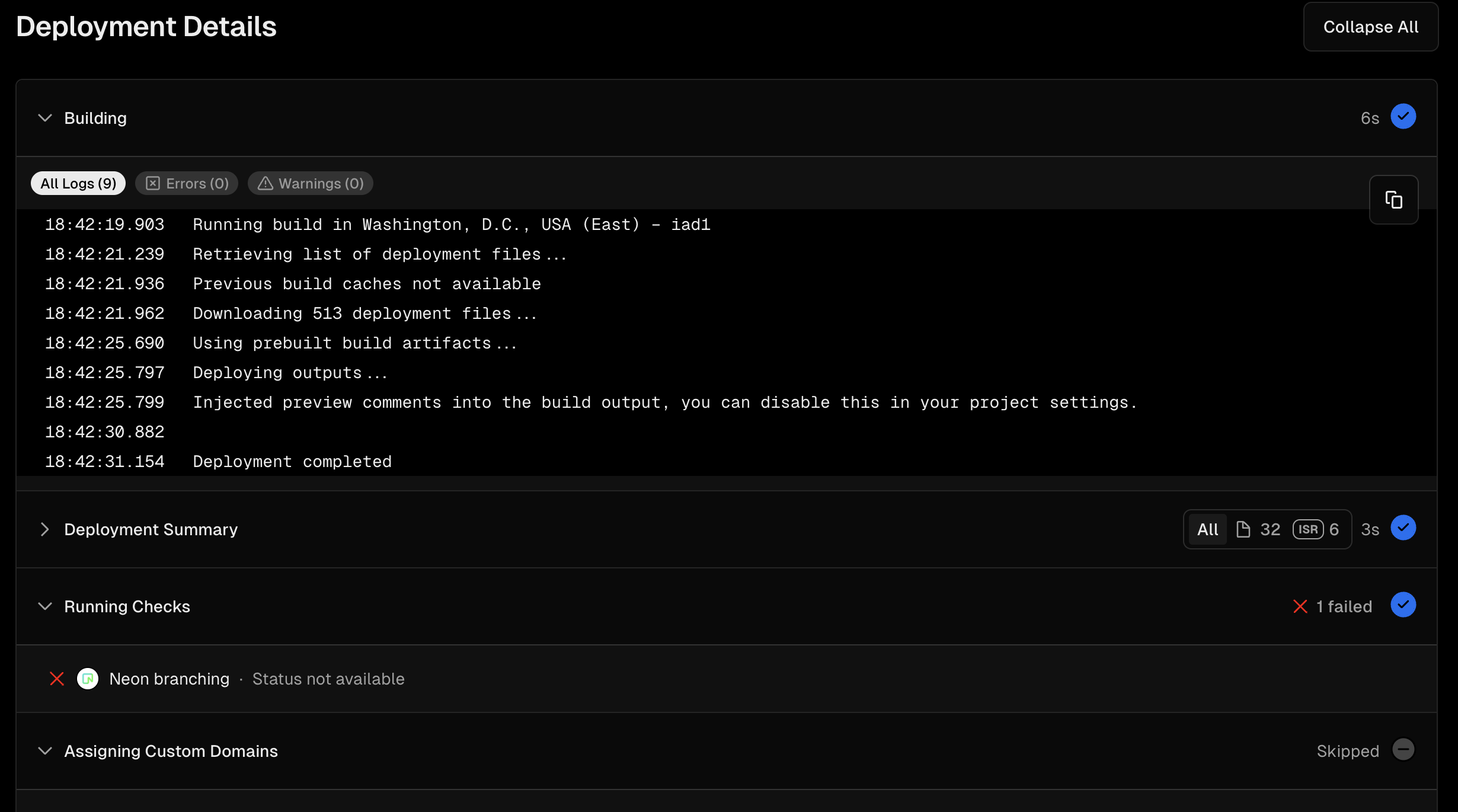Click the Neon branching logo icon

[88, 679]
